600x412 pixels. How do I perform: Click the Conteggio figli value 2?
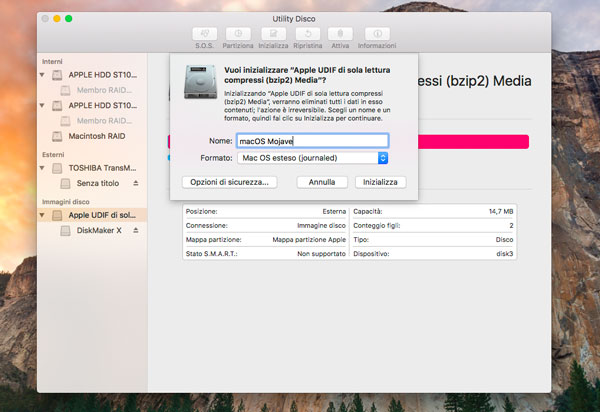click(x=511, y=226)
